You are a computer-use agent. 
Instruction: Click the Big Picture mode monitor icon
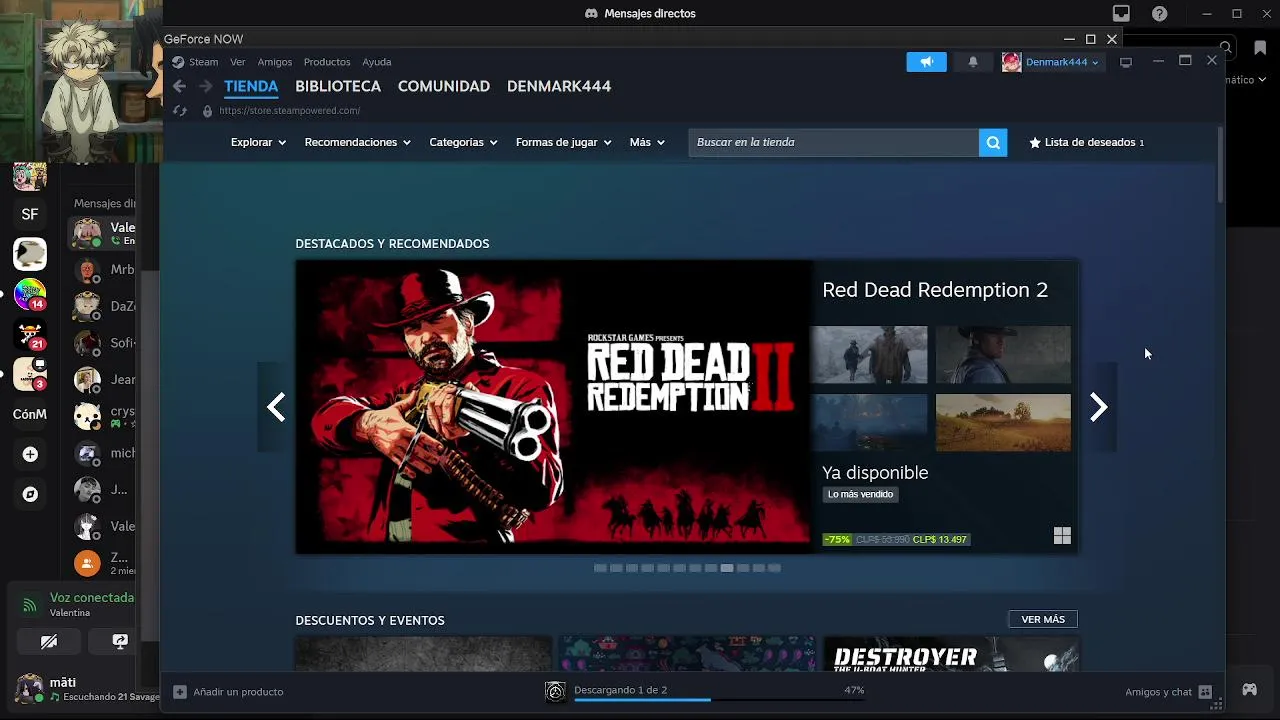coord(1126,62)
